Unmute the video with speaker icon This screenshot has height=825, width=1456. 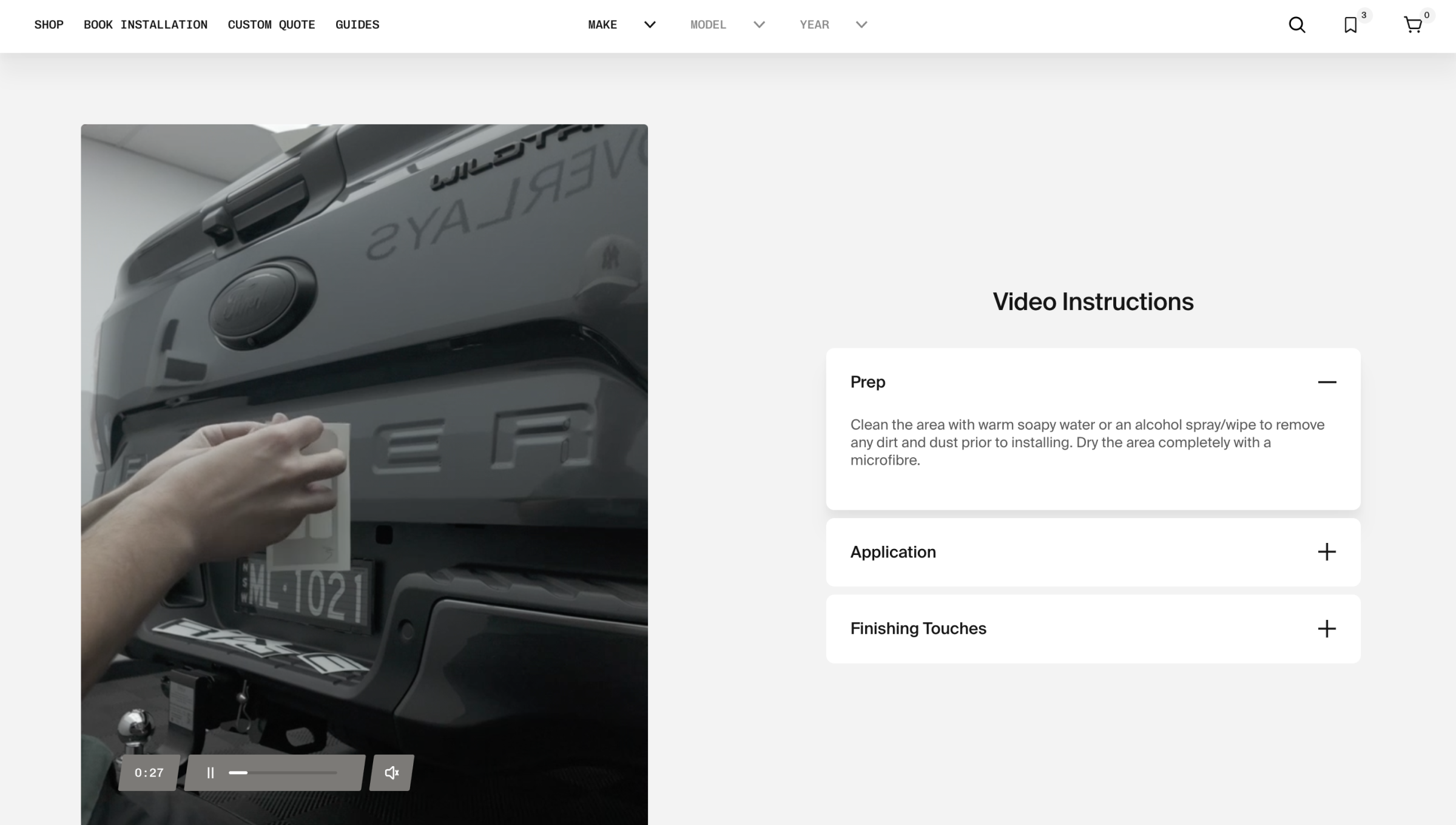tap(392, 773)
